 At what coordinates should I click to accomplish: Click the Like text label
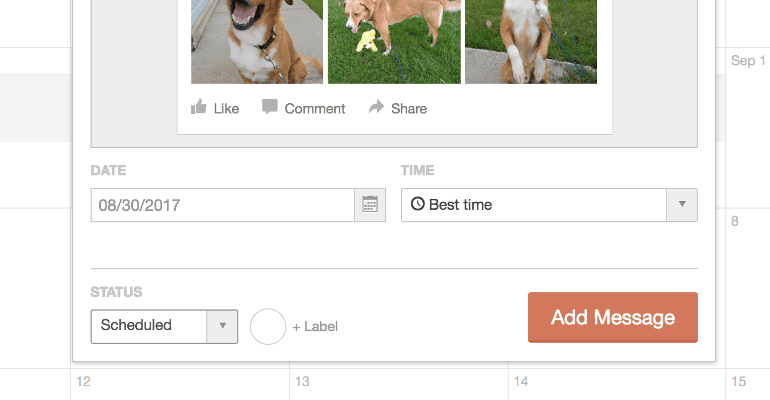tap(227, 108)
